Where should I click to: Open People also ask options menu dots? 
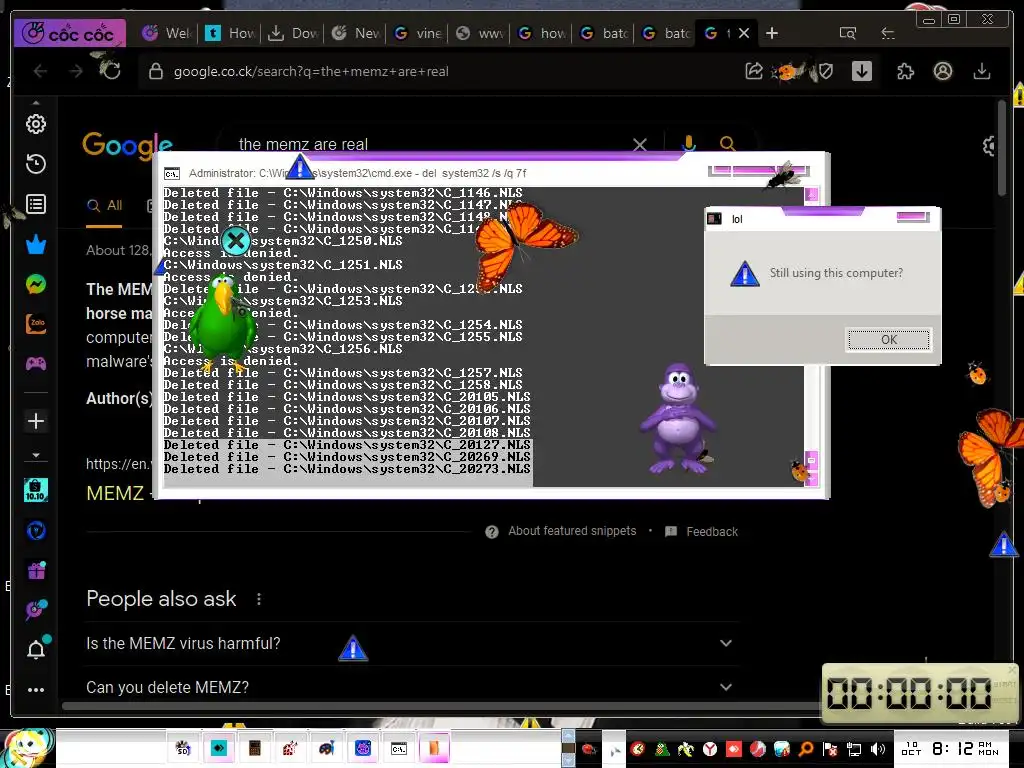coord(259,599)
